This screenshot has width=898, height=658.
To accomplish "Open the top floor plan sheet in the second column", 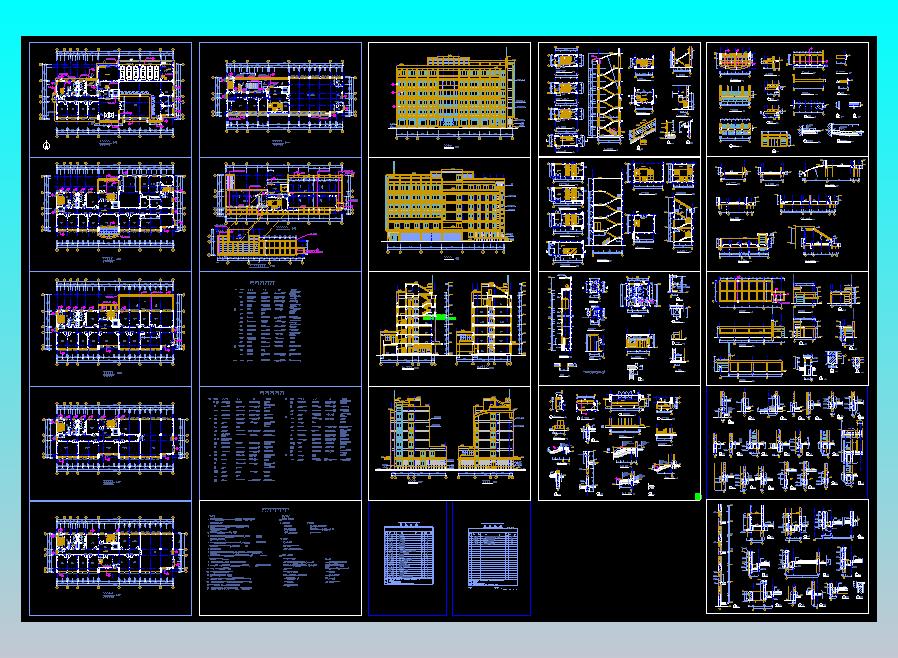I will [281, 100].
